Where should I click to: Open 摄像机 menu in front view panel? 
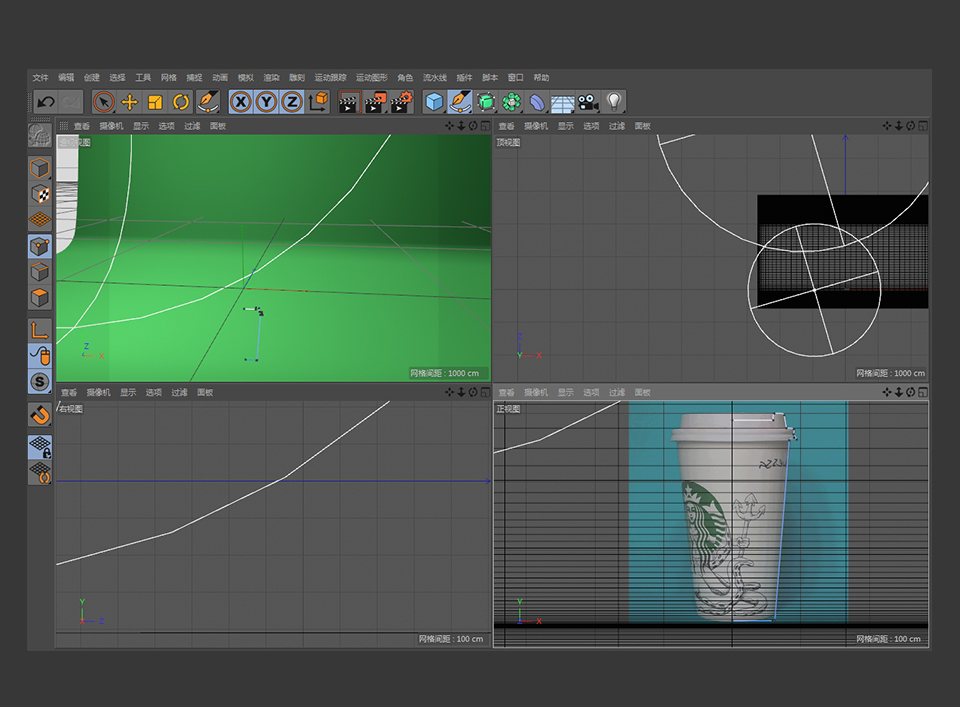coord(536,392)
